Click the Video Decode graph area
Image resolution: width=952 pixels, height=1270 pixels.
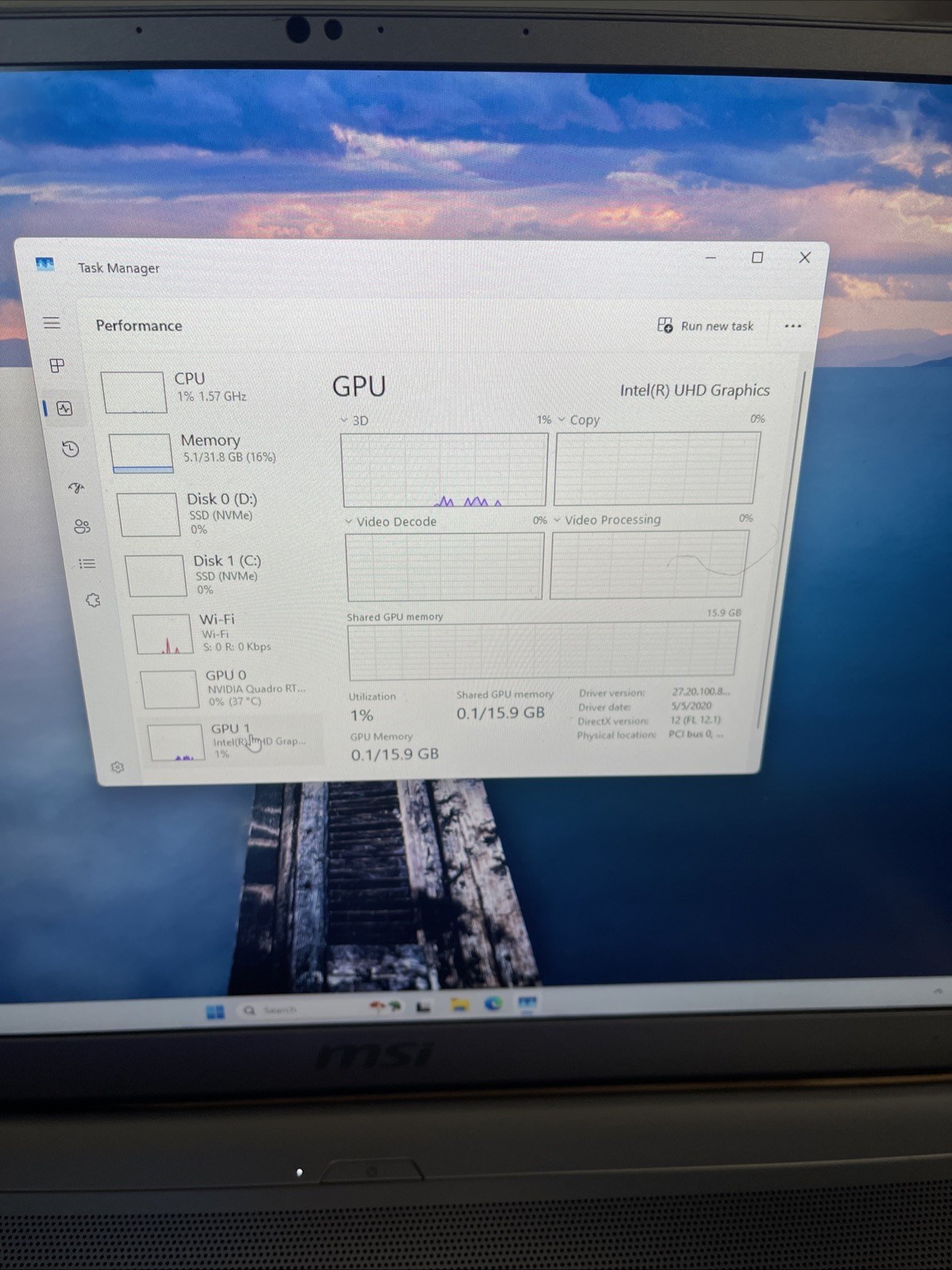click(445, 566)
